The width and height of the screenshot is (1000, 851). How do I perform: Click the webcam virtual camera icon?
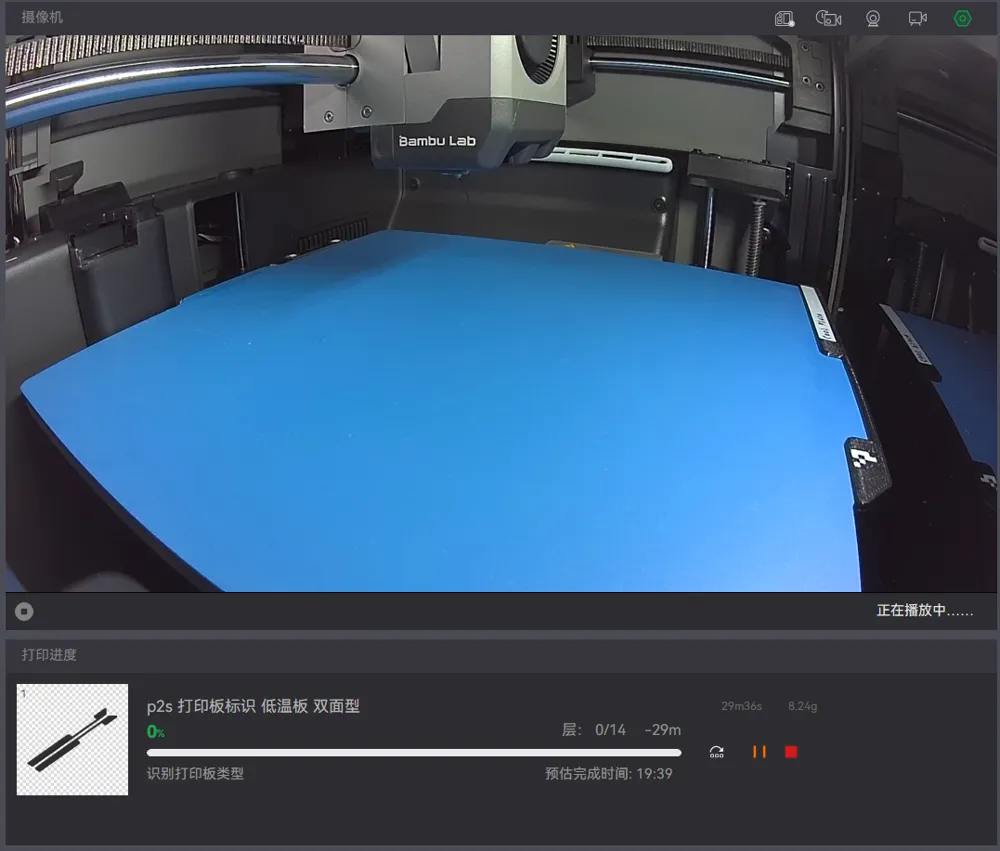click(x=873, y=18)
